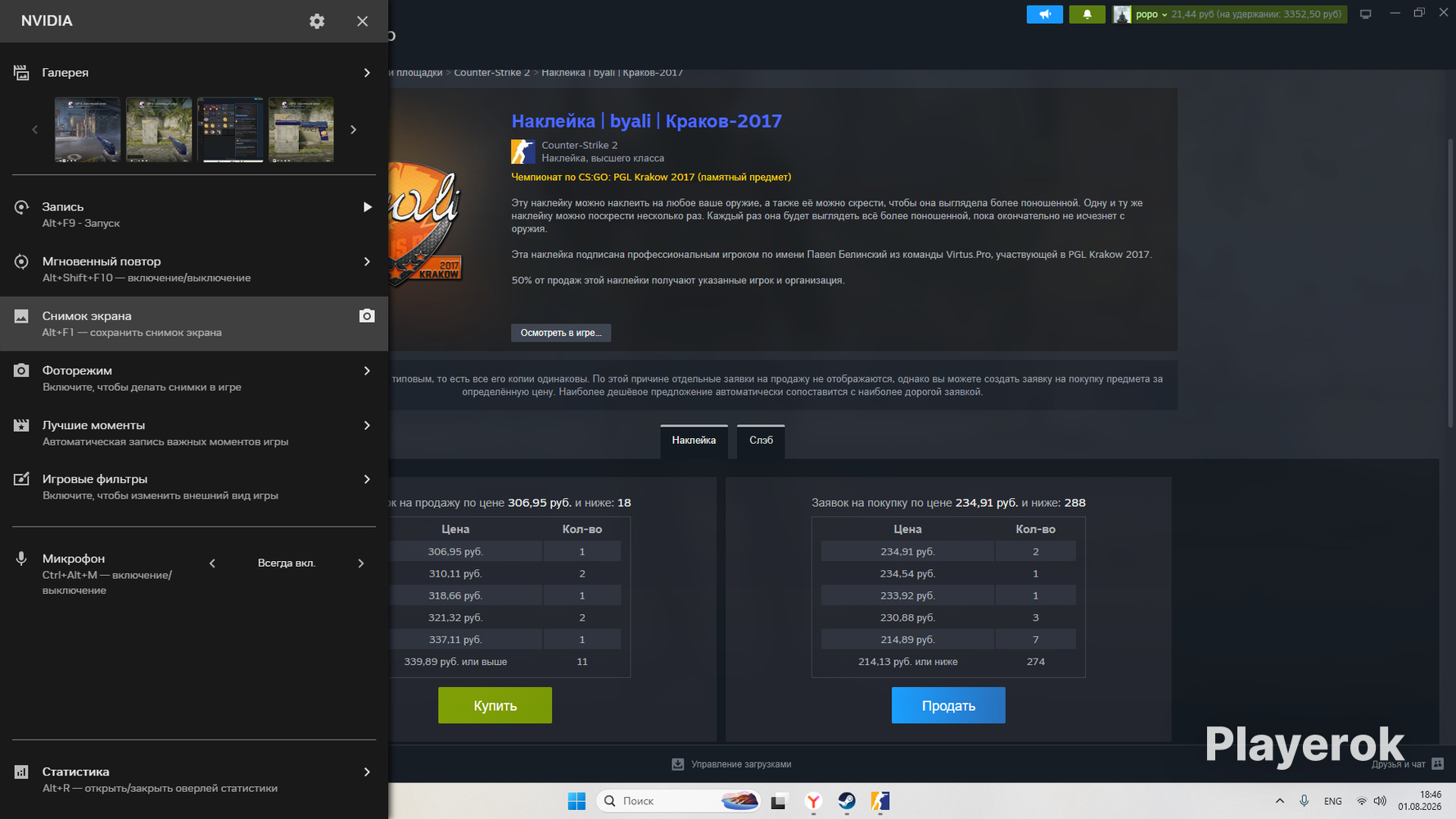The image size is (1456, 819).
Task: Click the green Купить button
Action: (495, 705)
